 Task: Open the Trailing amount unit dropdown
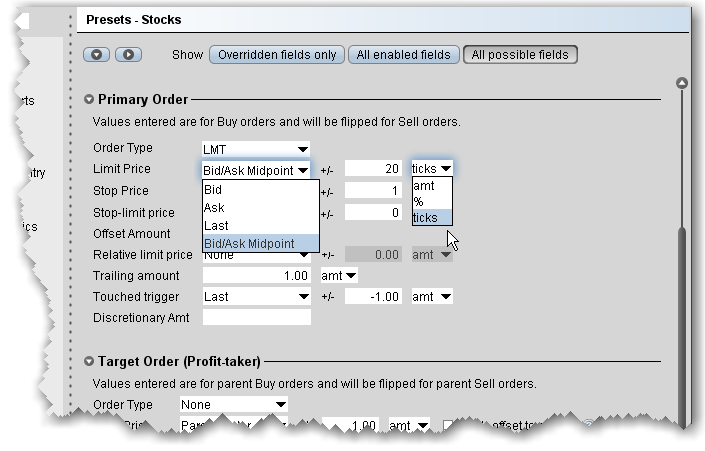(x=337, y=275)
